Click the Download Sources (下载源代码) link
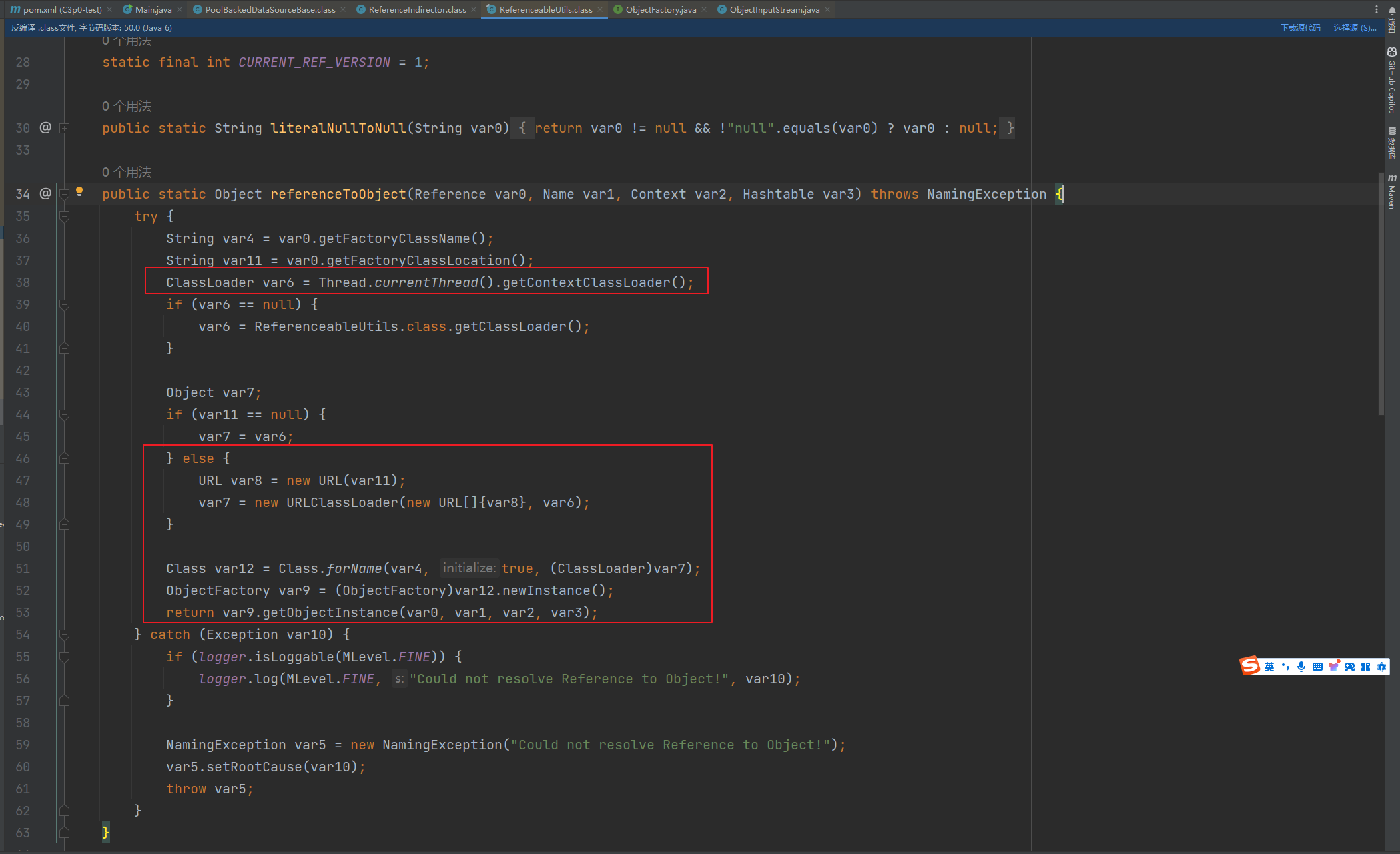This screenshot has height=854, width=1400. 1300,27
